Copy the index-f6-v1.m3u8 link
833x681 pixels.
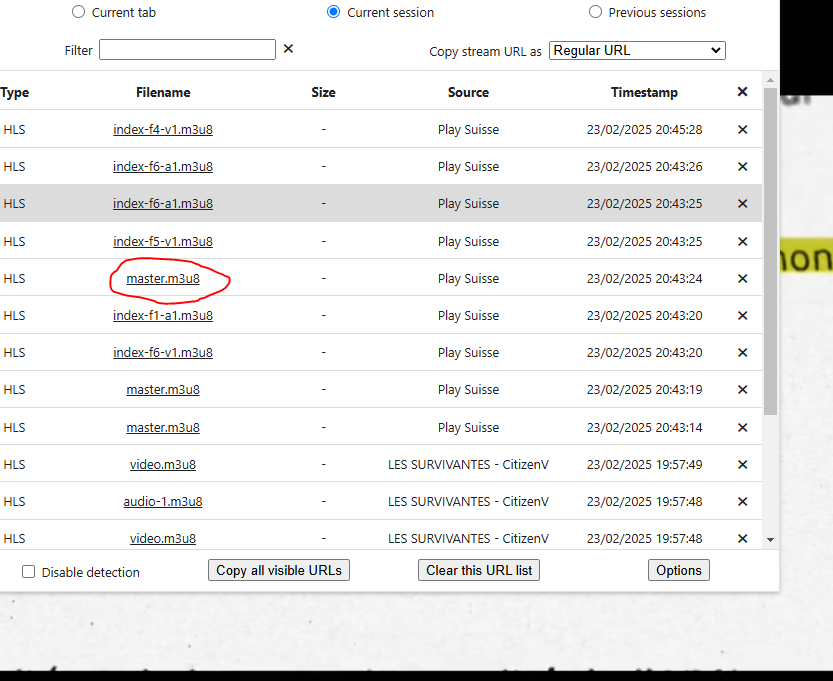click(163, 353)
